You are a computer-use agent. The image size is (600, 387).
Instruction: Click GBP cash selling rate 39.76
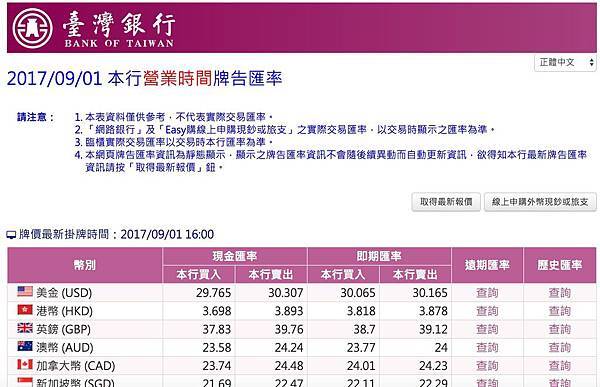[289, 329]
